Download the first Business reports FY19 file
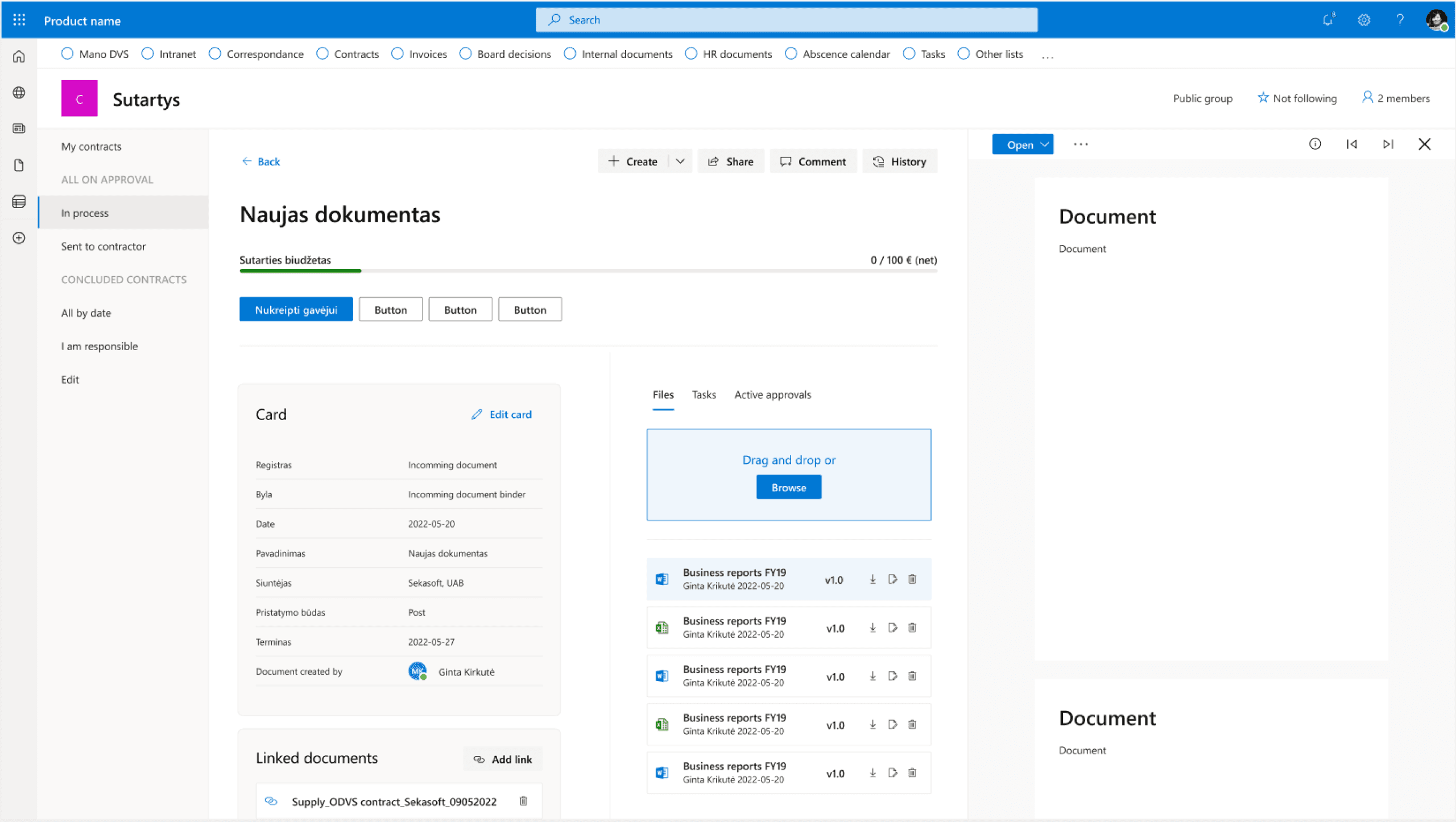The height and width of the screenshot is (822, 1456). pos(872,579)
